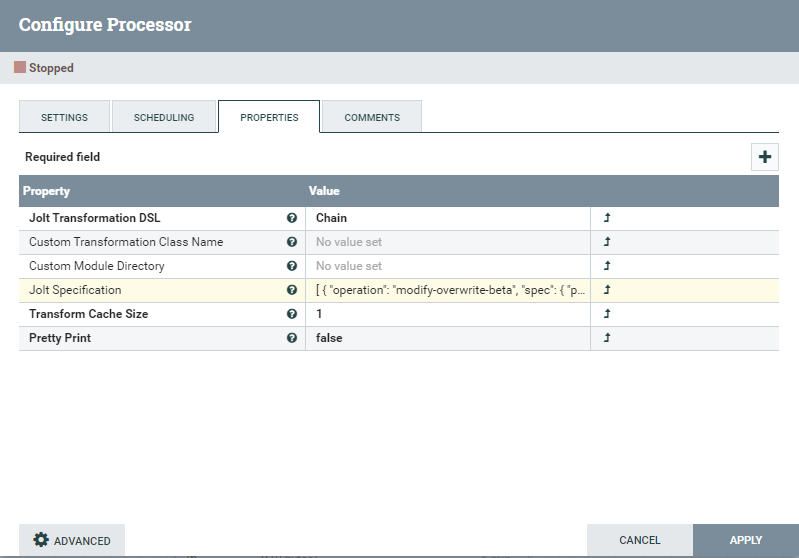Cancel the processor configuration
799x558 pixels.
pos(640,540)
